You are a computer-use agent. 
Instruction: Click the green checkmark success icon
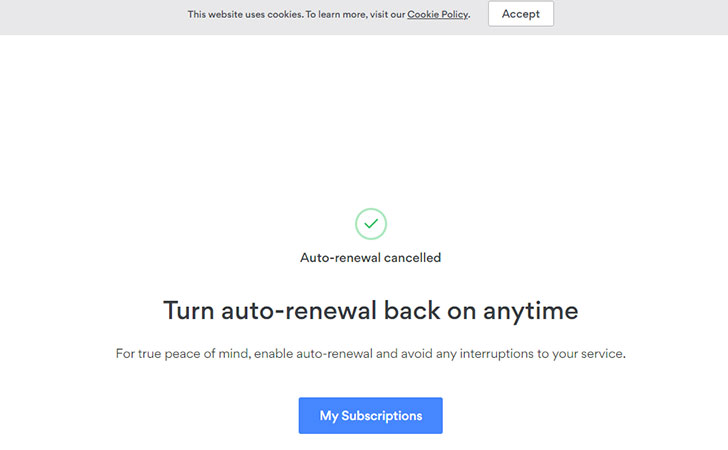370,224
